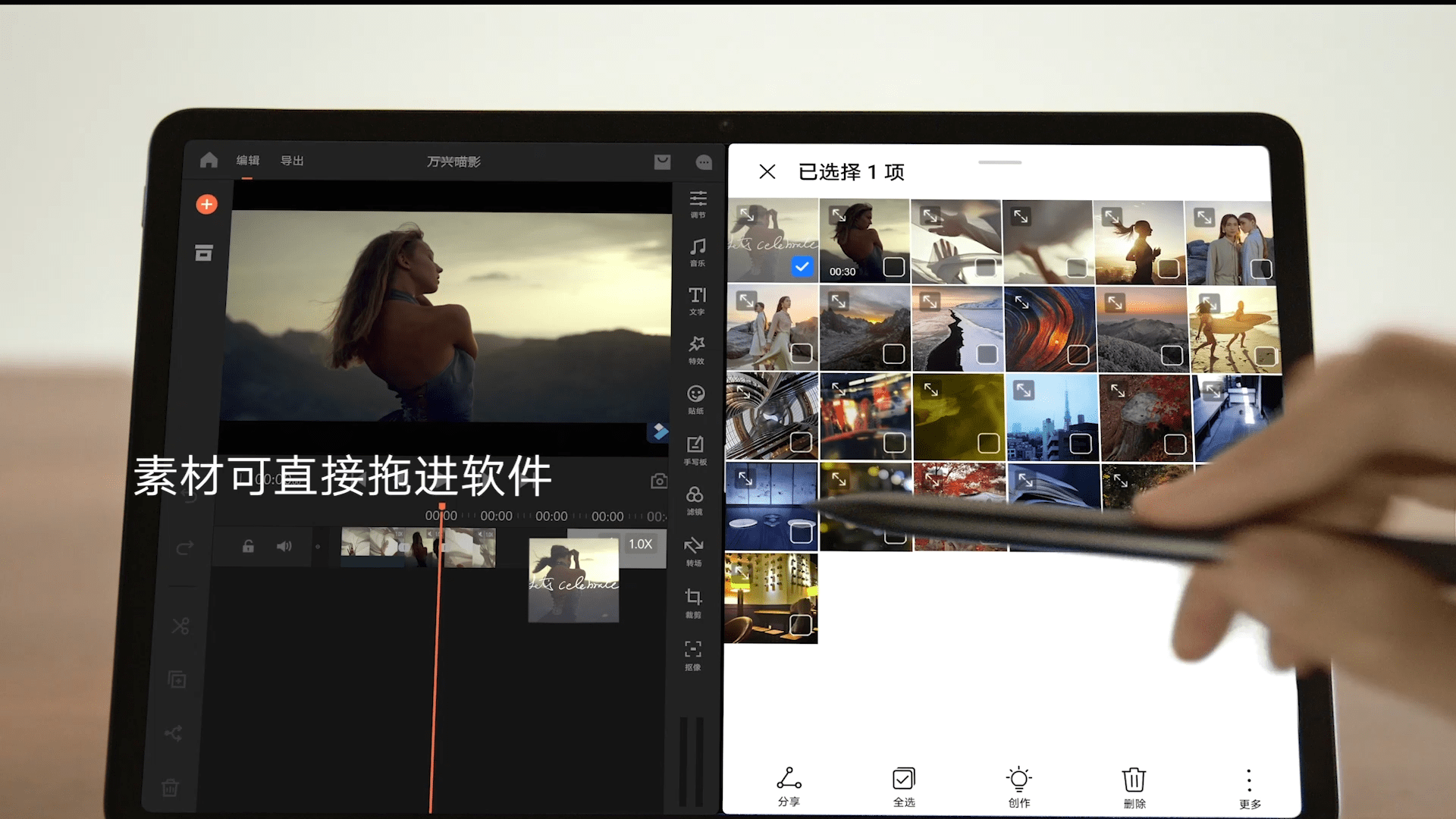Expand the red lanterns photo fullscreen icon
1456x819 pixels.
(838, 389)
